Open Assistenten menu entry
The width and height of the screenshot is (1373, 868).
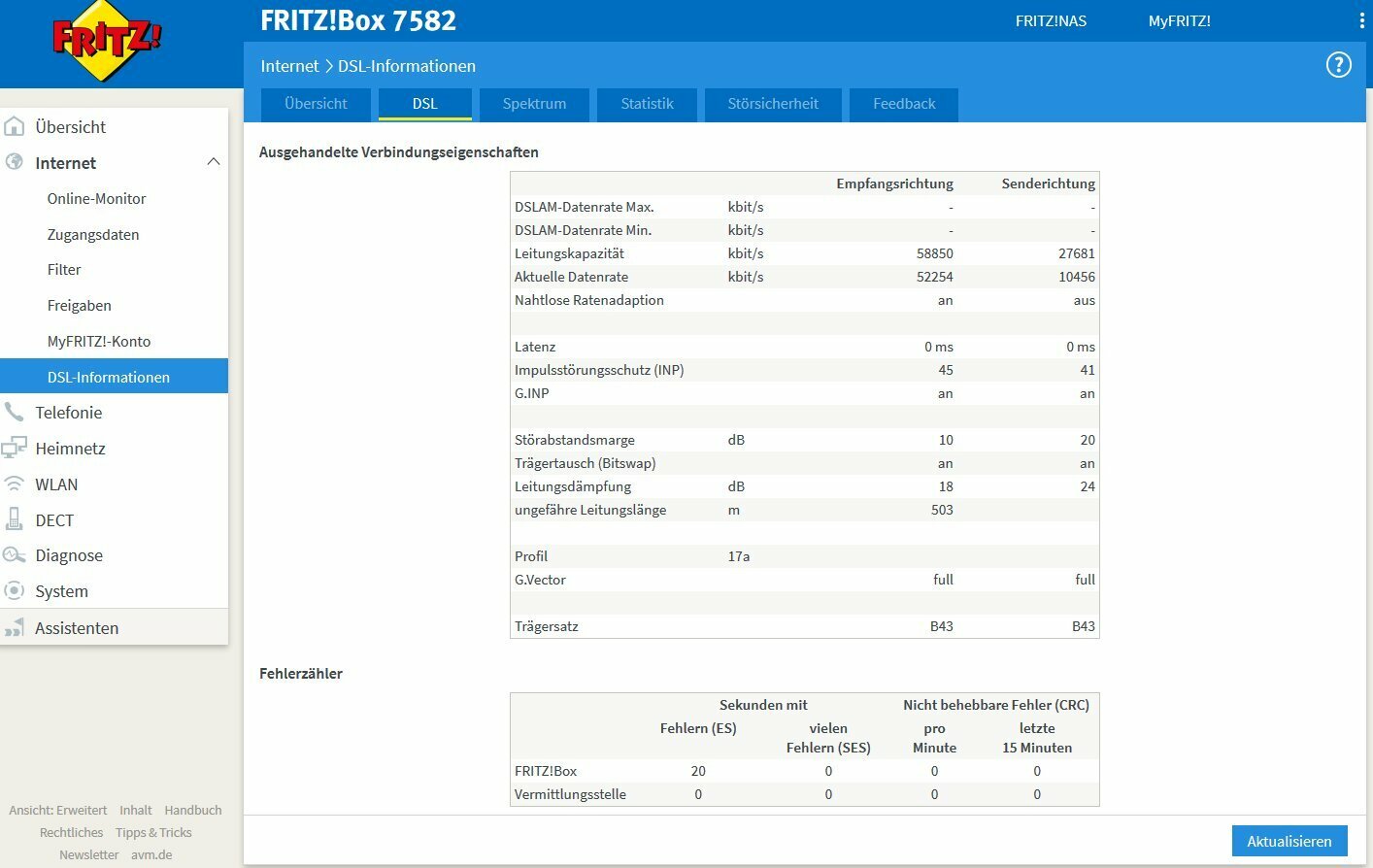click(77, 627)
